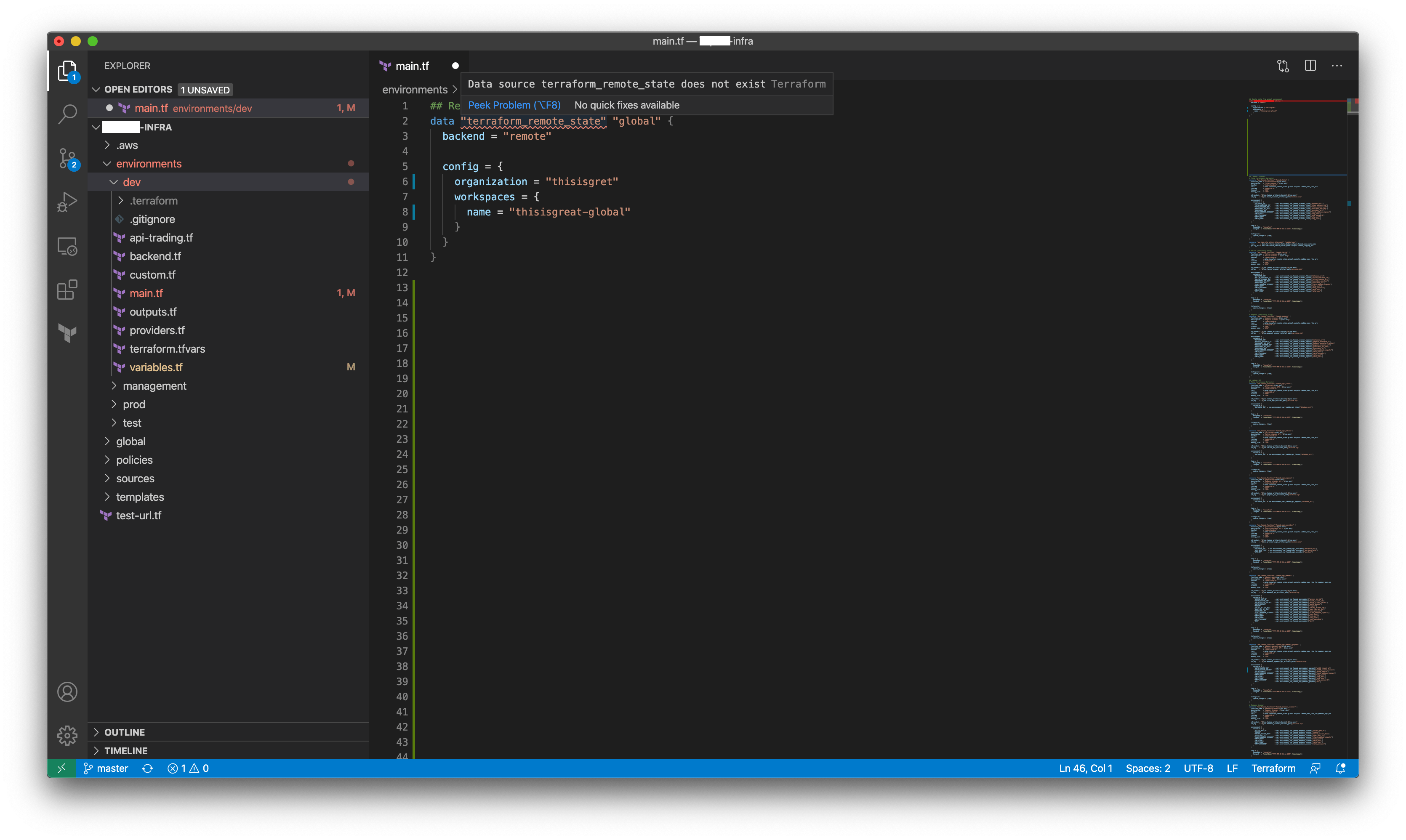Viewport: 1406px width, 840px height.
Task: Change language mode via Terraform status item
Action: click(x=1273, y=768)
